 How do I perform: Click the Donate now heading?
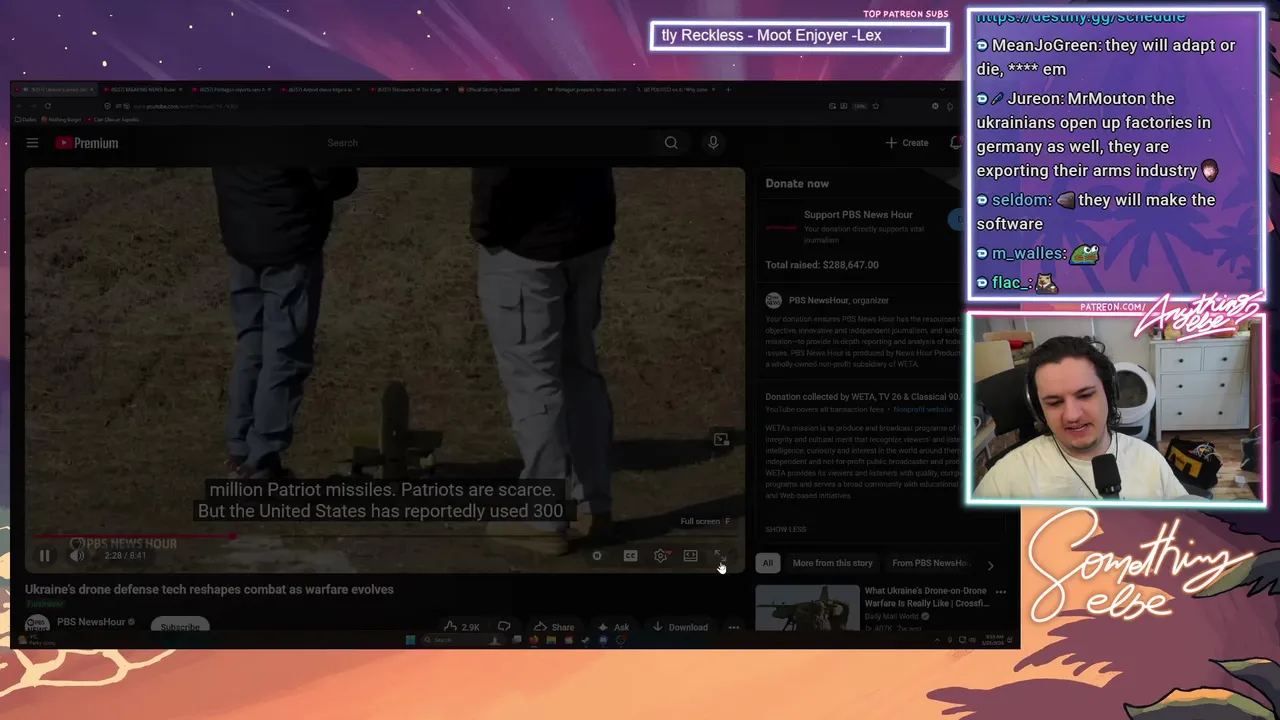click(x=797, y=184)
